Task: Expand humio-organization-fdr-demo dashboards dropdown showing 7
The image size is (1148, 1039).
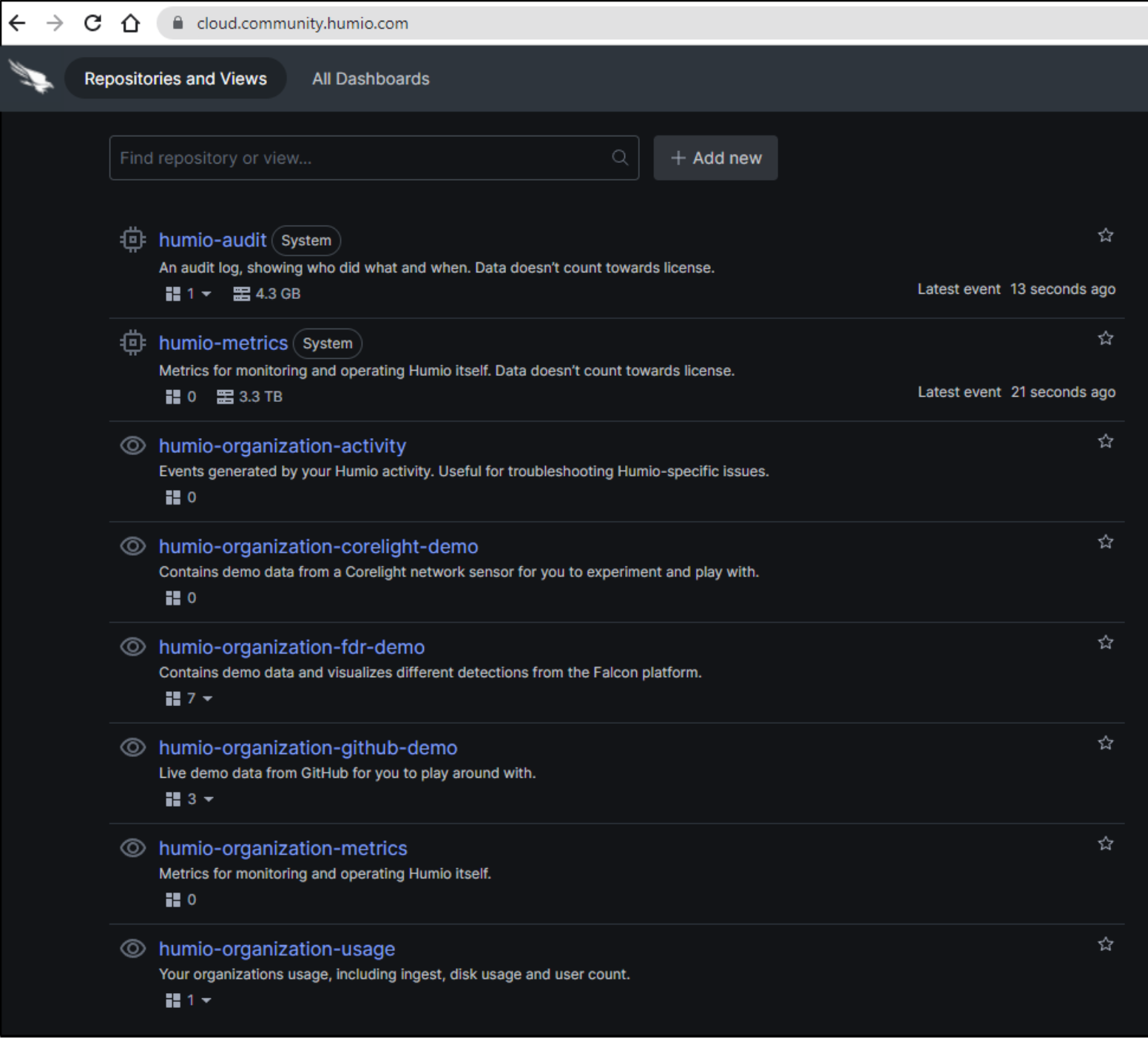Action: point(207,699)
